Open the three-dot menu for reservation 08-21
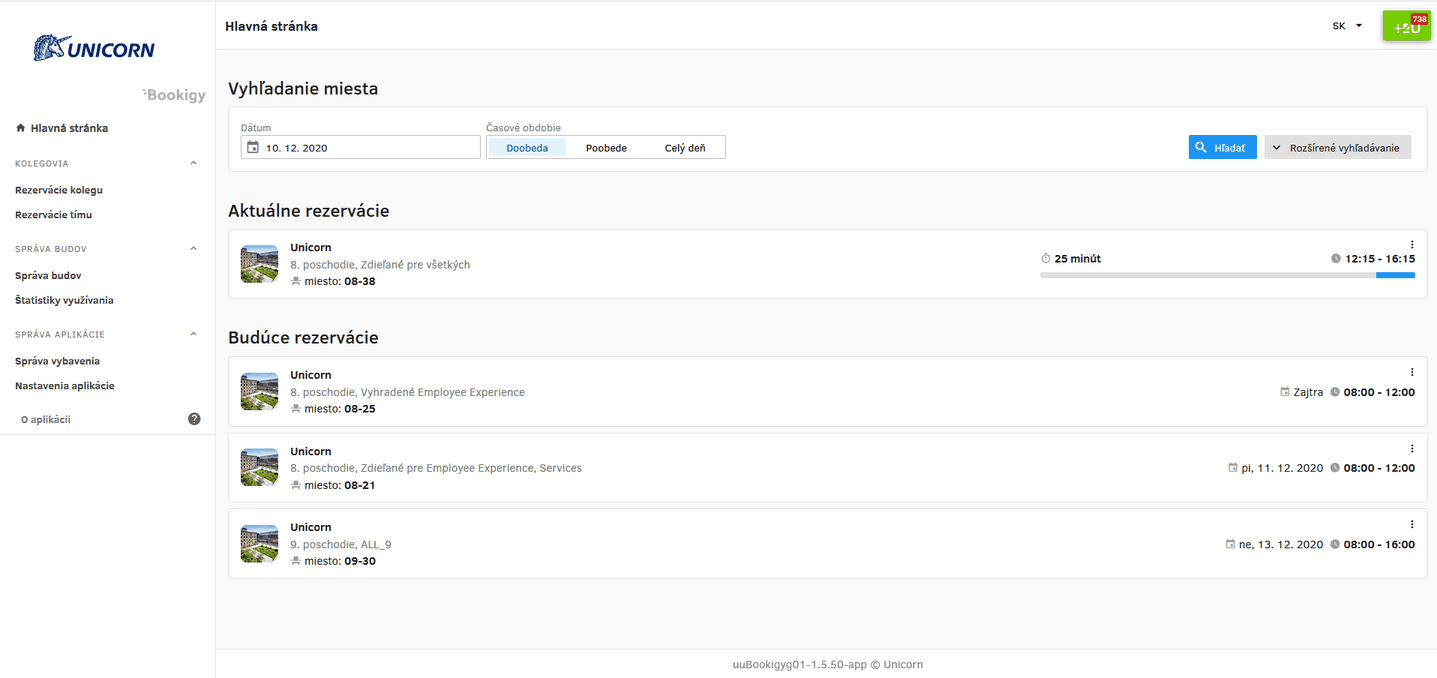The height and width of the screenshot is (678, 1437). click(x=1412, y=449)
